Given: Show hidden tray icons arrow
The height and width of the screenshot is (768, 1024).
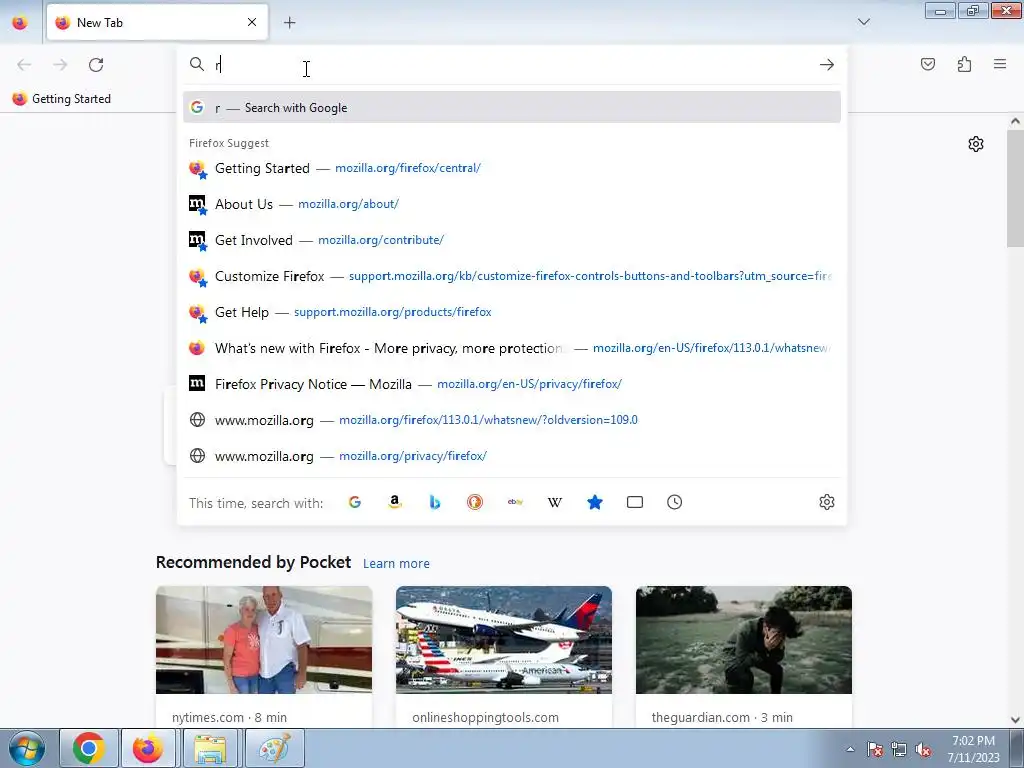Looking at the screenshot, I should (x=850, y=749).
